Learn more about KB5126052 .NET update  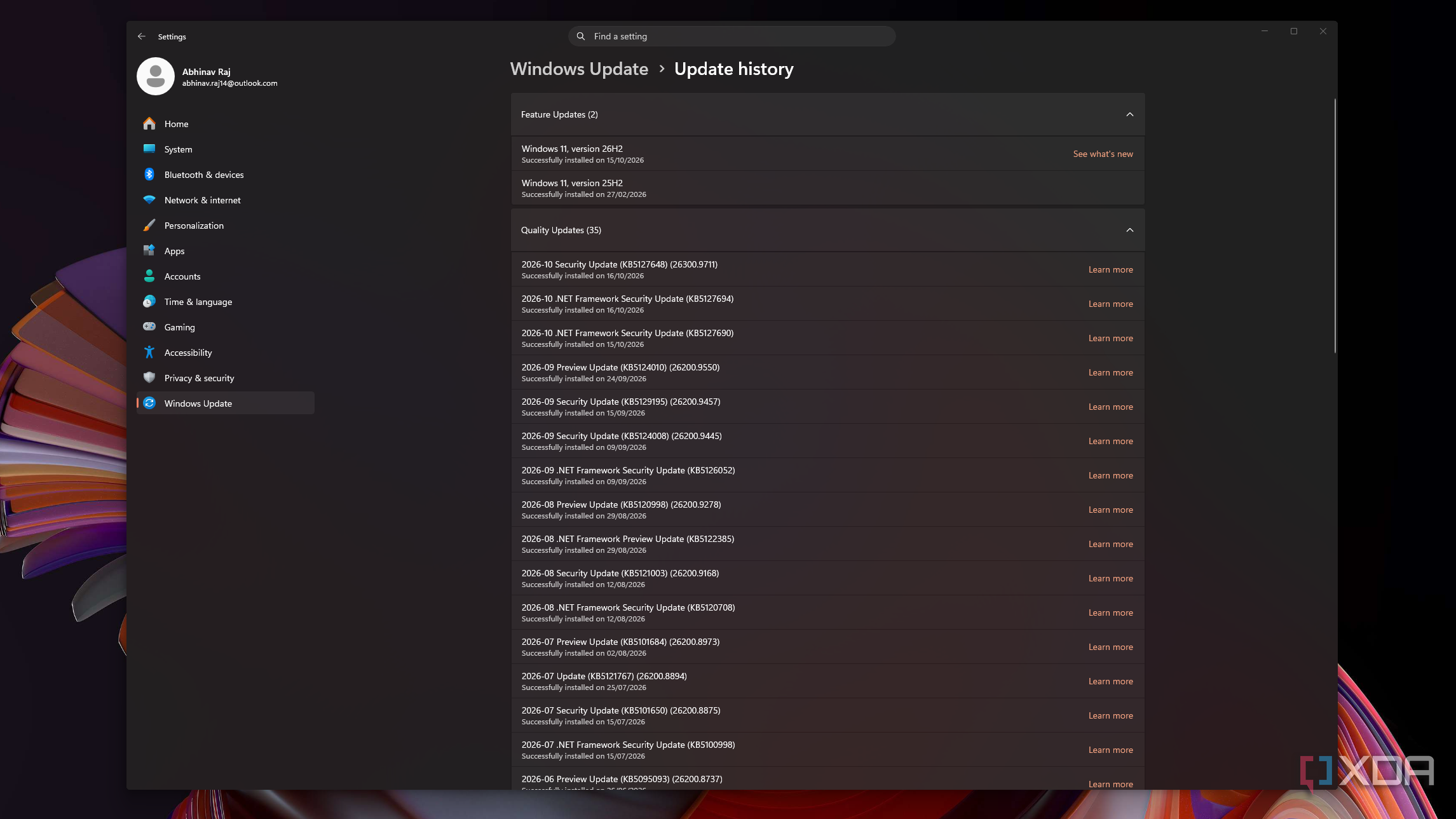[1110, 475]
